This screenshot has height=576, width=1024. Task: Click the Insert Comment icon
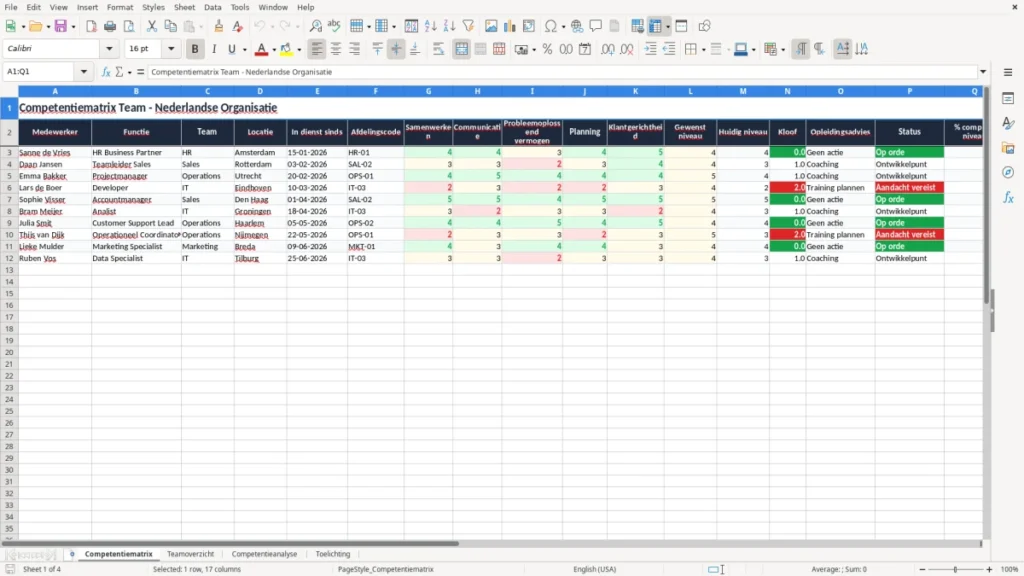(x=596, y=26)
